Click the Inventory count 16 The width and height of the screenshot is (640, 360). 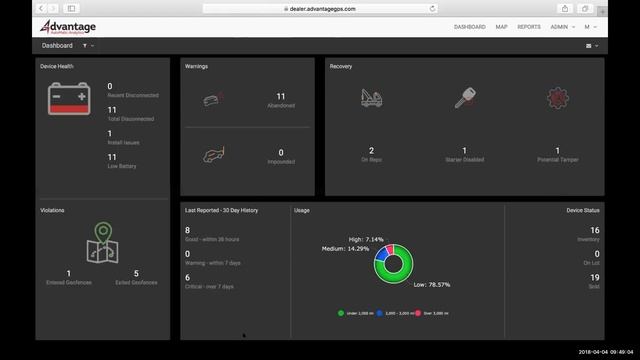click(595, 230)
